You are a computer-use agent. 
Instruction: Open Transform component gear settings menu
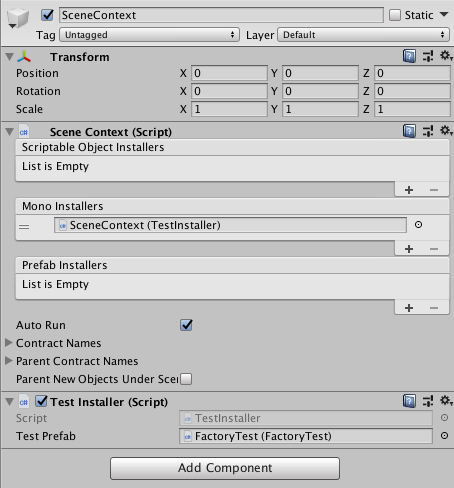(x=446, y=56)
